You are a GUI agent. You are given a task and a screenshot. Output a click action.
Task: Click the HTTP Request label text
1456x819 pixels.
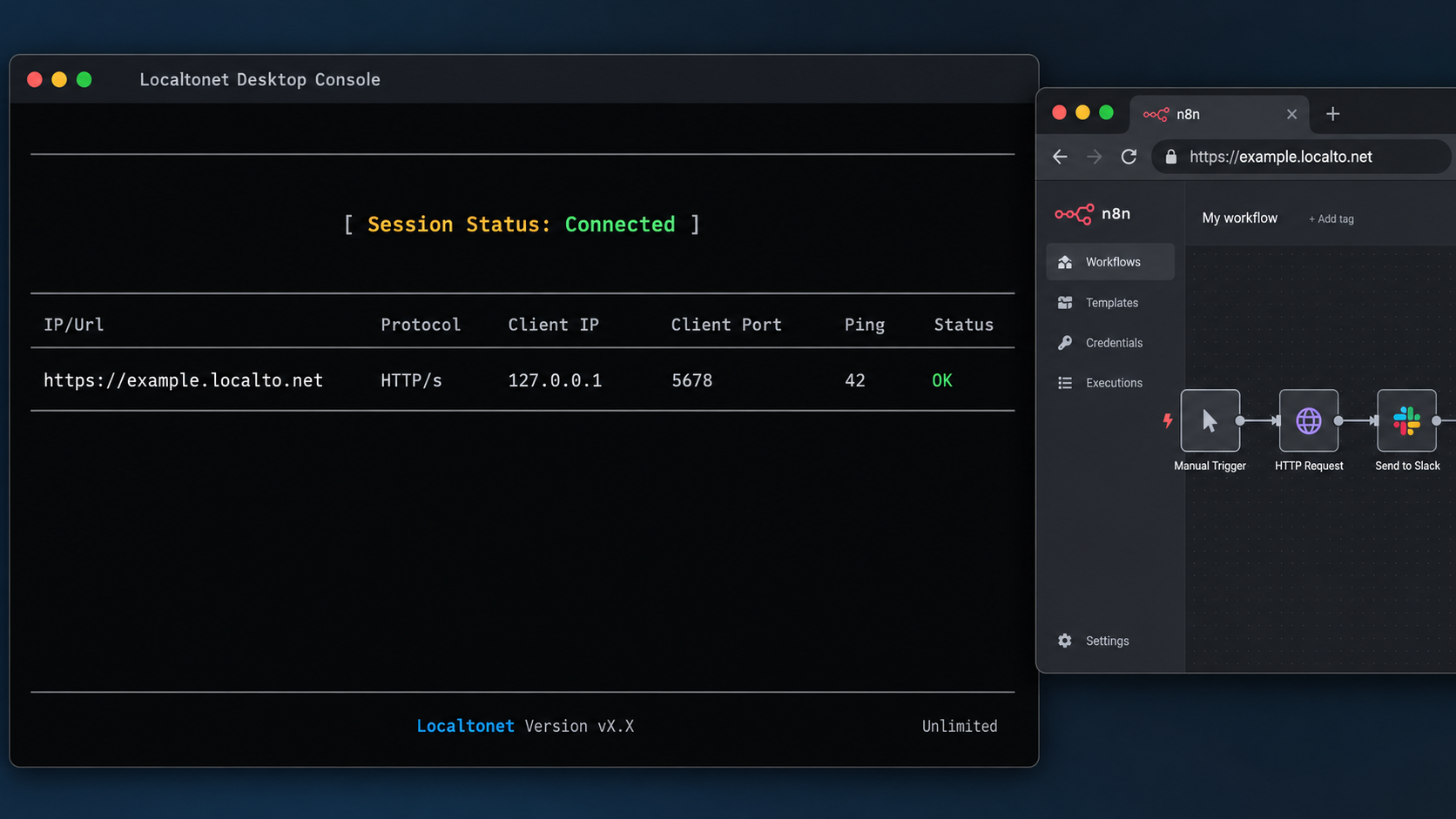click(x=1309, y=466)
